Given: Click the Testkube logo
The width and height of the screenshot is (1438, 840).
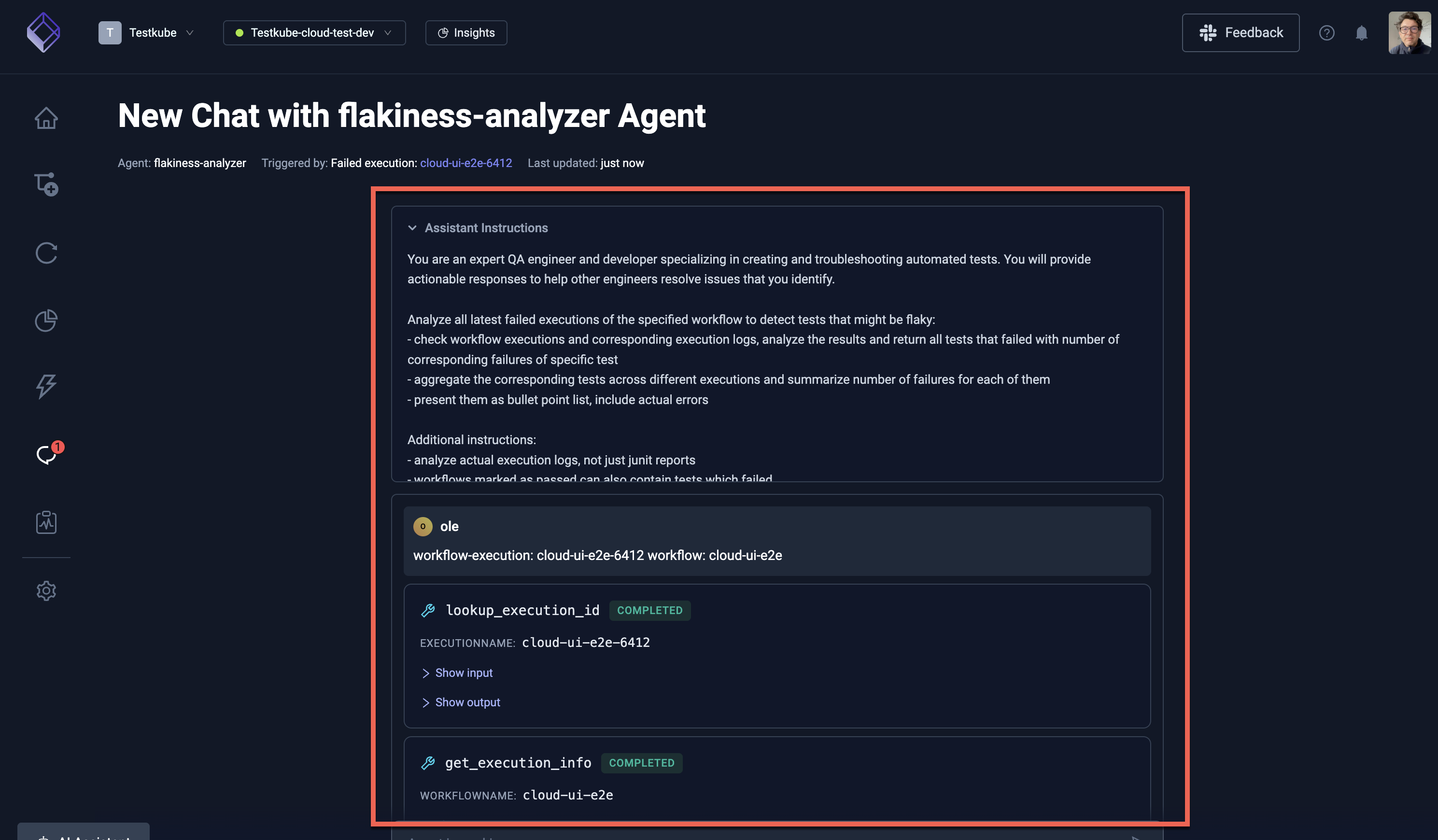Looking at the screenshot, I should tap(43, 32).
